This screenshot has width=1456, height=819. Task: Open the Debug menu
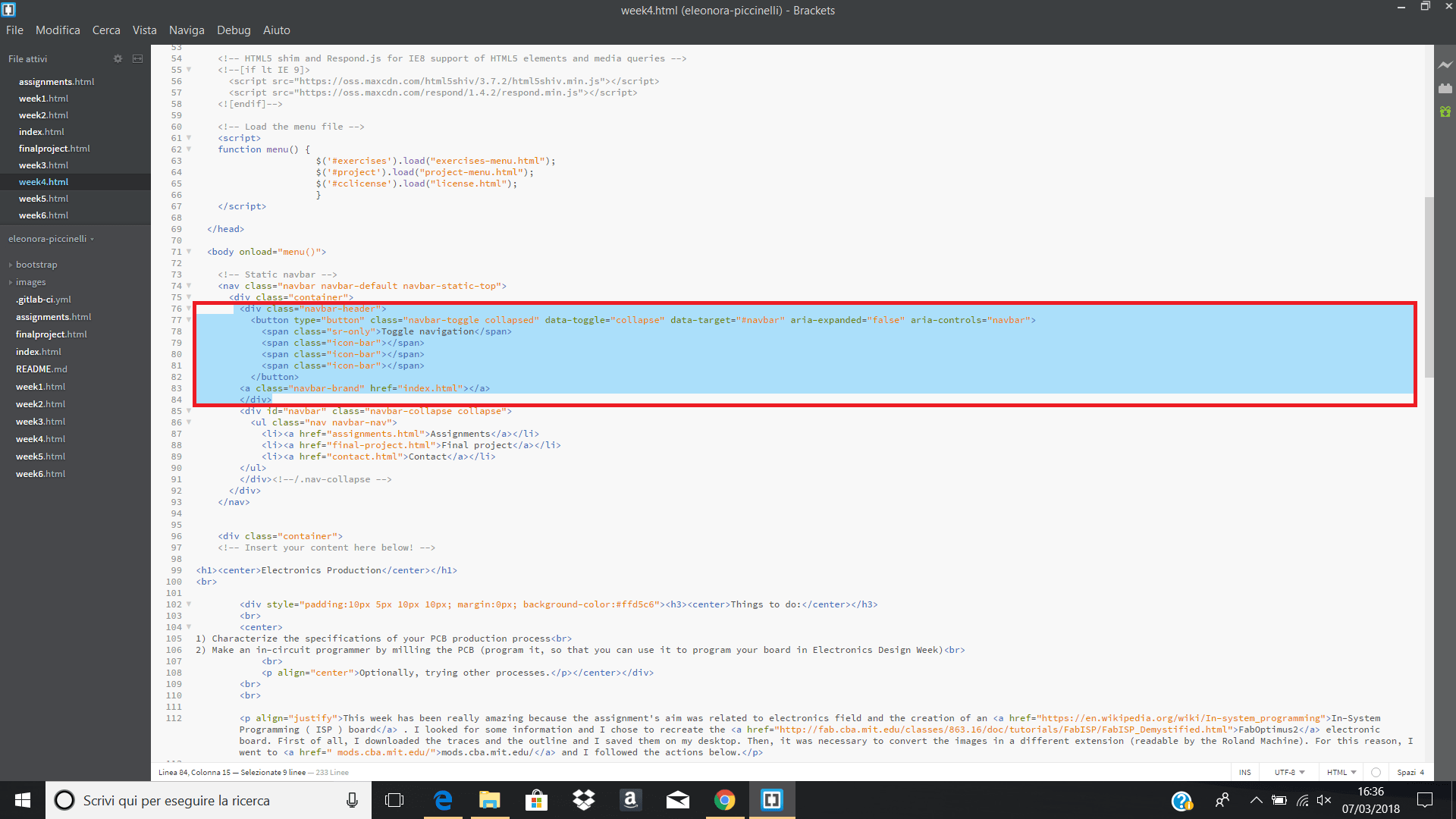pos(234,30)
